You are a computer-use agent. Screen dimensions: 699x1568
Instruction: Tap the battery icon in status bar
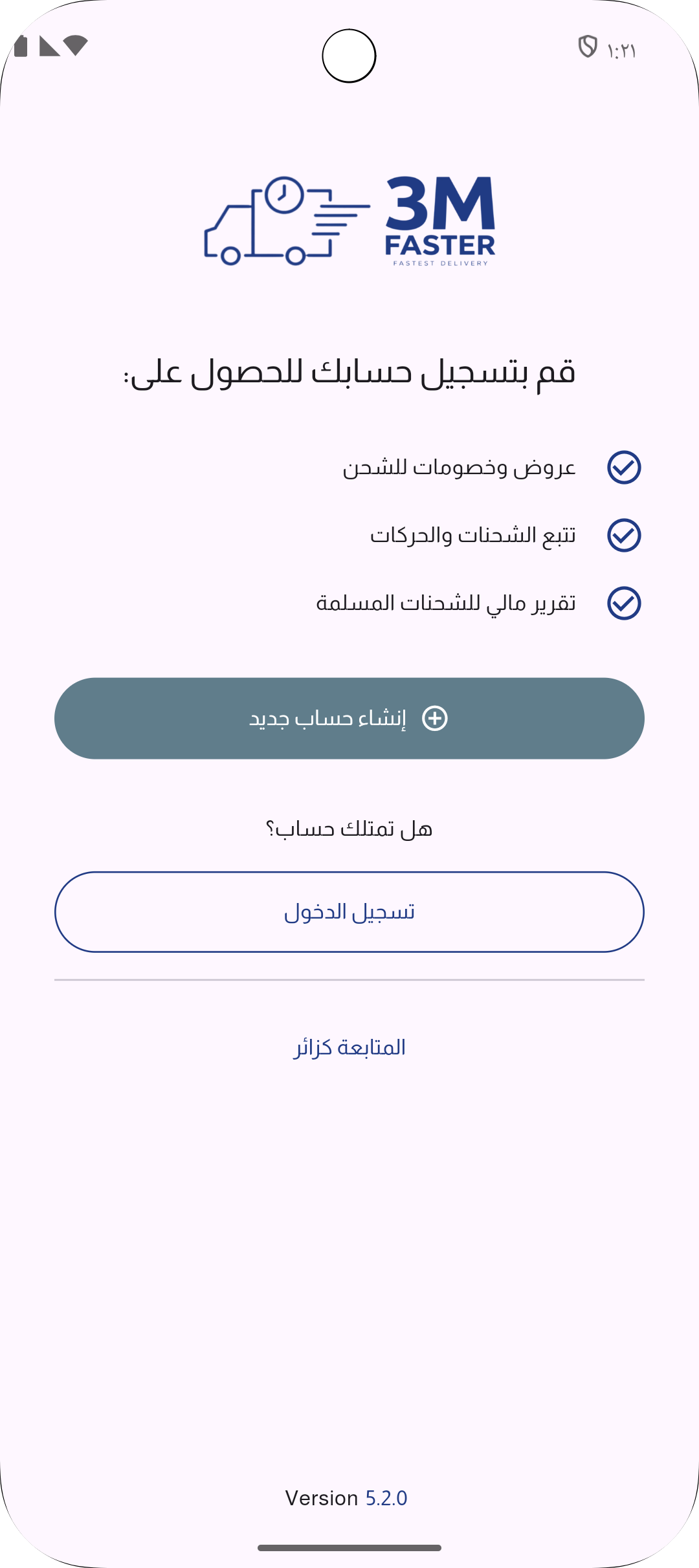click(x=21, y=47)
